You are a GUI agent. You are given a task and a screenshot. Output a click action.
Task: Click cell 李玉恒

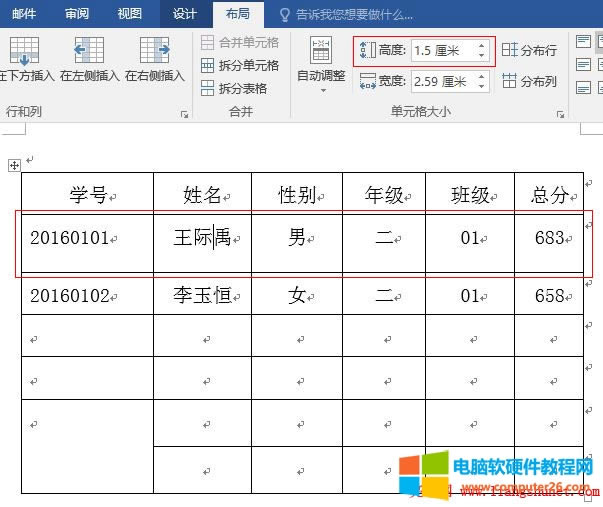202,295
